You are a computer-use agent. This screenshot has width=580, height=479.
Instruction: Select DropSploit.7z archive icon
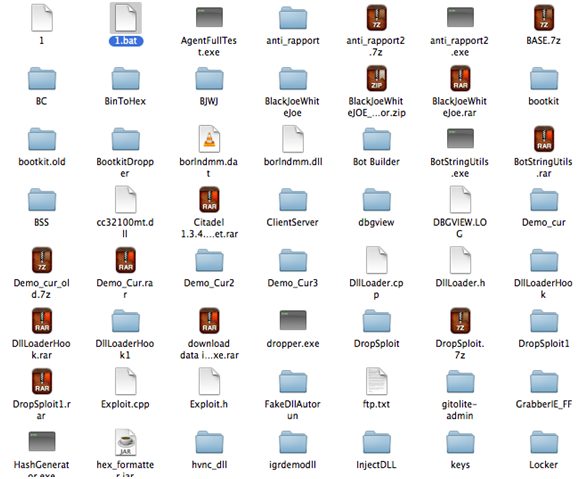(x=460, y=321)
